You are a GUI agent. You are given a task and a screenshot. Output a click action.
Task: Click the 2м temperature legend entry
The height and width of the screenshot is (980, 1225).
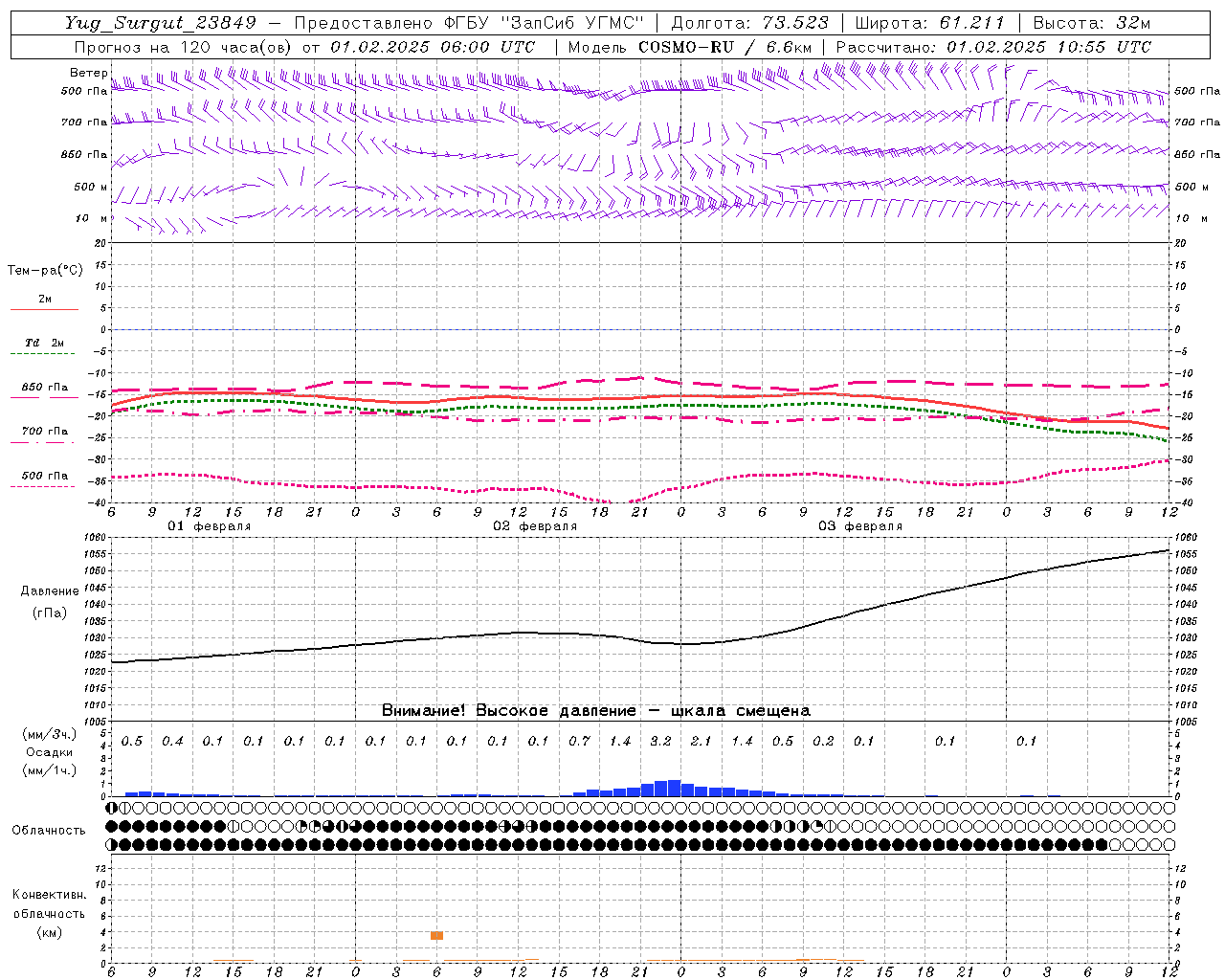tap(45, 300)
